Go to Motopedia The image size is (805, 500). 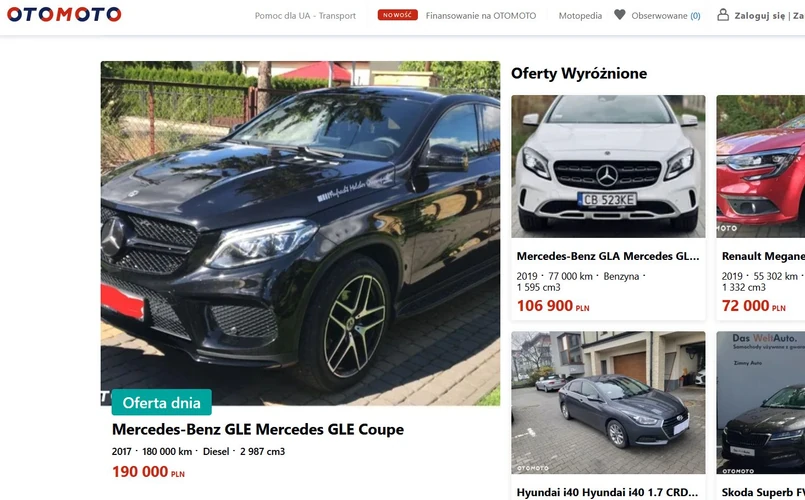pyautogui.click(x=580, y=16)
